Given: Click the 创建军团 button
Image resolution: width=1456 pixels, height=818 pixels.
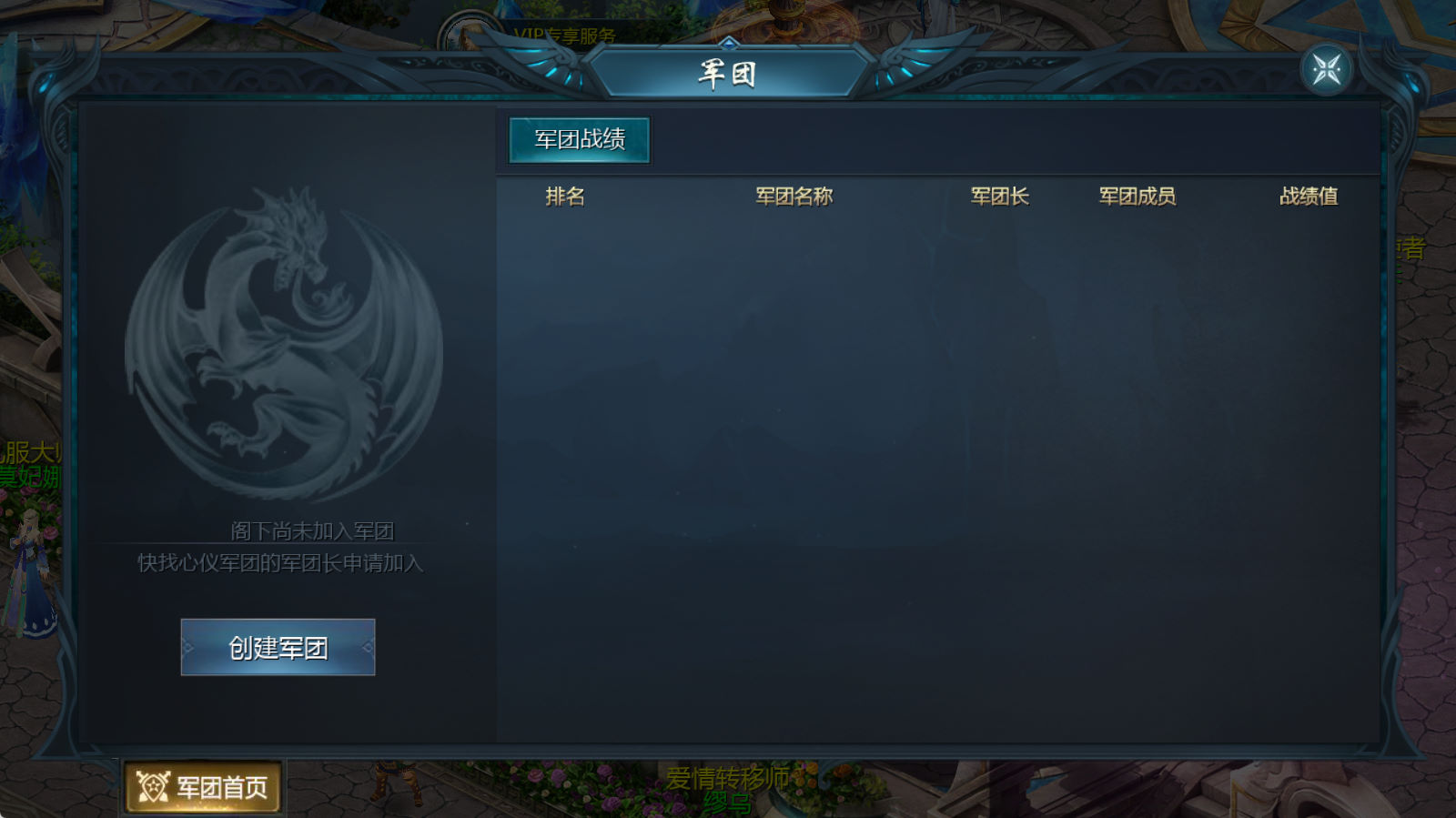Looking at the screenshot, I should (x=278, y=647).
